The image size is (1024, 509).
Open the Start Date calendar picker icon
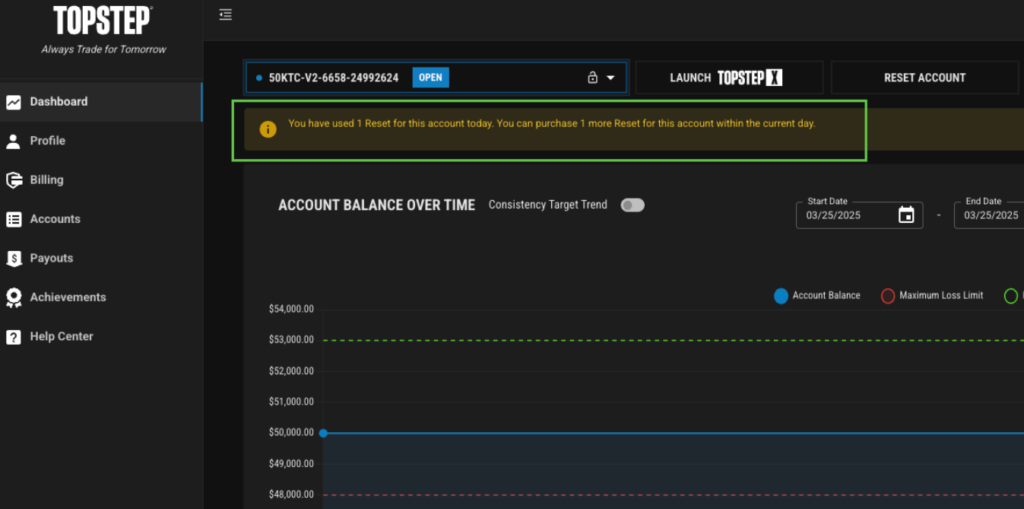906,215
